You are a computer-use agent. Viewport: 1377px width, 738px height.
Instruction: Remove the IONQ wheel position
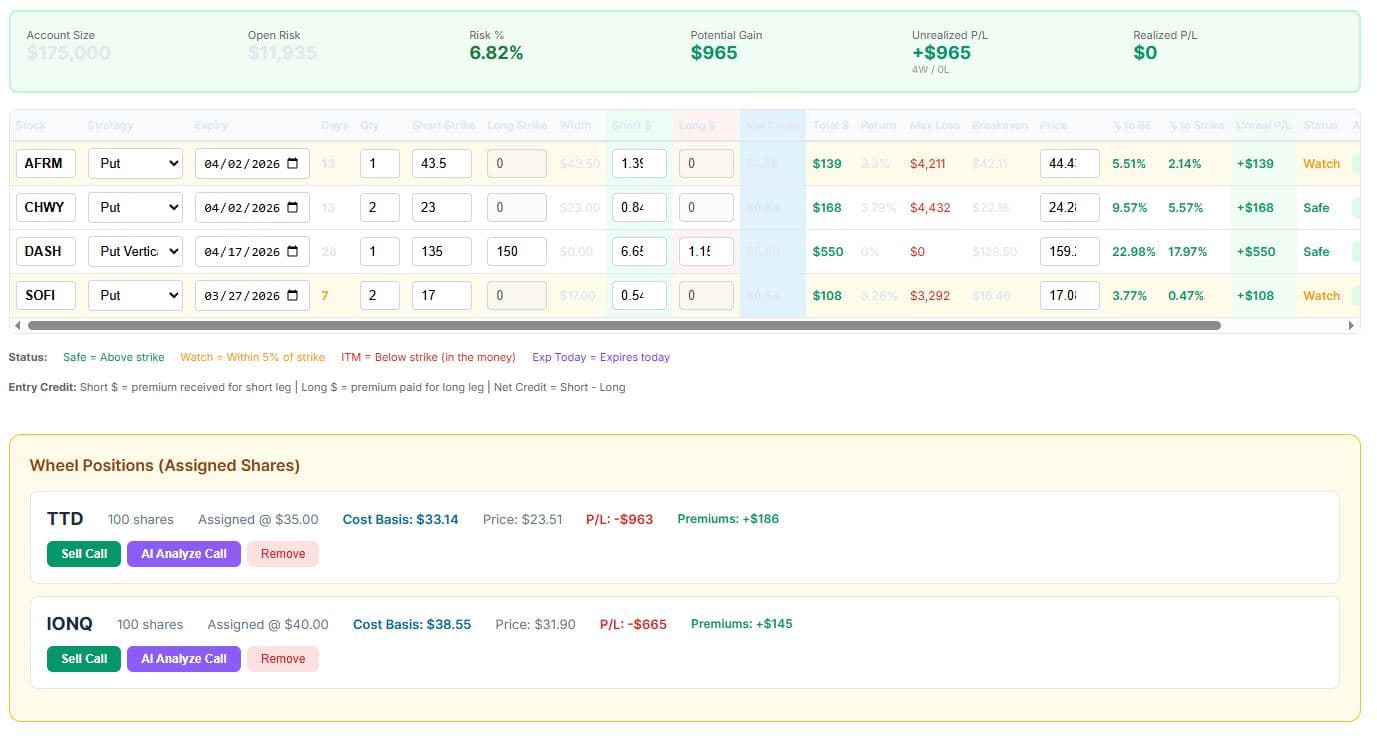click(283, 658)
